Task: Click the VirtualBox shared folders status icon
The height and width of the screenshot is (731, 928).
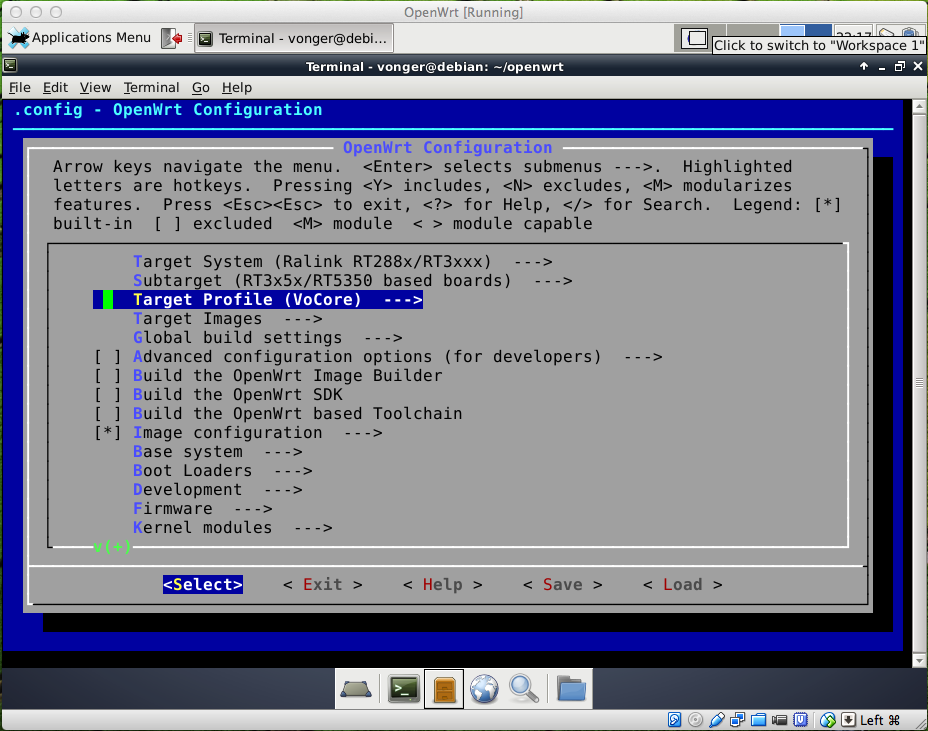Action: tap(759, 720)
